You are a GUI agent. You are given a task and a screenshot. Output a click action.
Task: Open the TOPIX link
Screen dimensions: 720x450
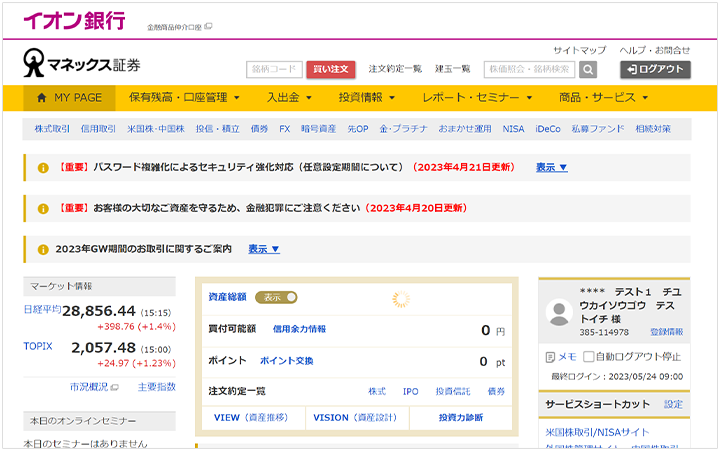pyautogui.click(x=38, y=346)
